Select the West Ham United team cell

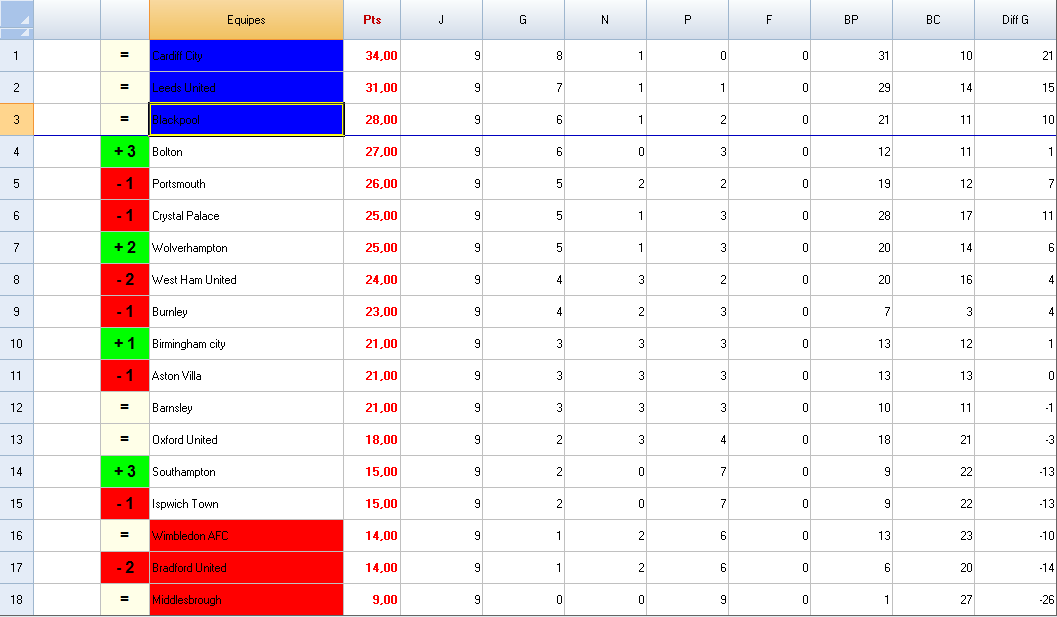246,279
